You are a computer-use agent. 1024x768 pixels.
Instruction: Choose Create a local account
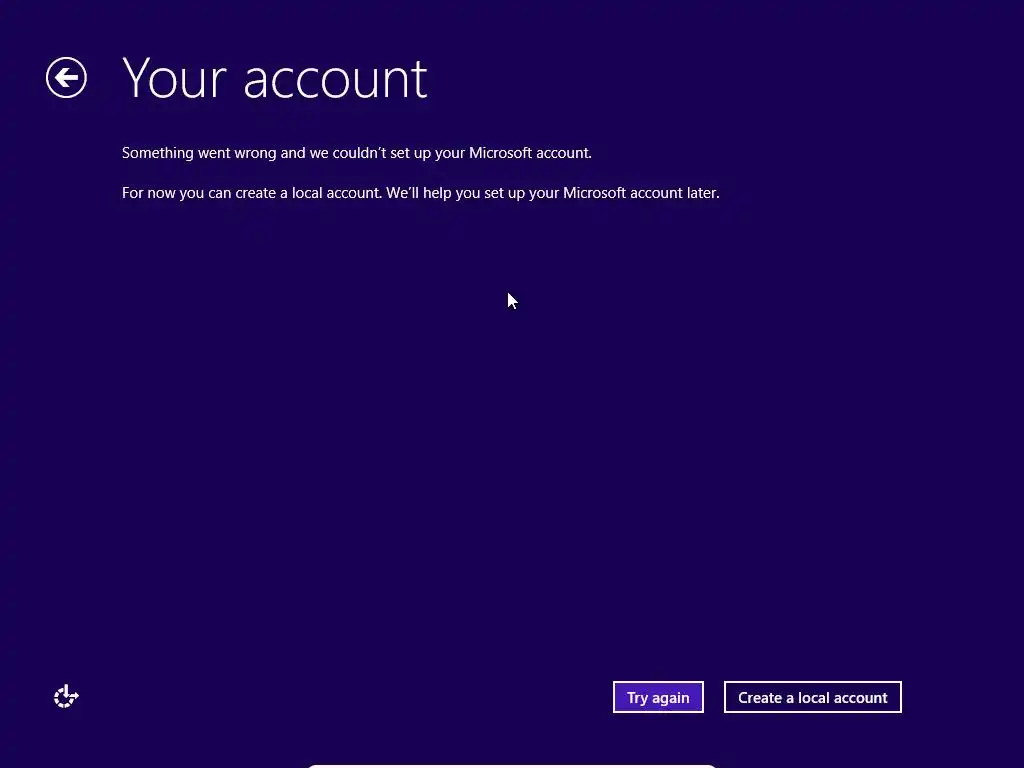(x=812, y=697)
